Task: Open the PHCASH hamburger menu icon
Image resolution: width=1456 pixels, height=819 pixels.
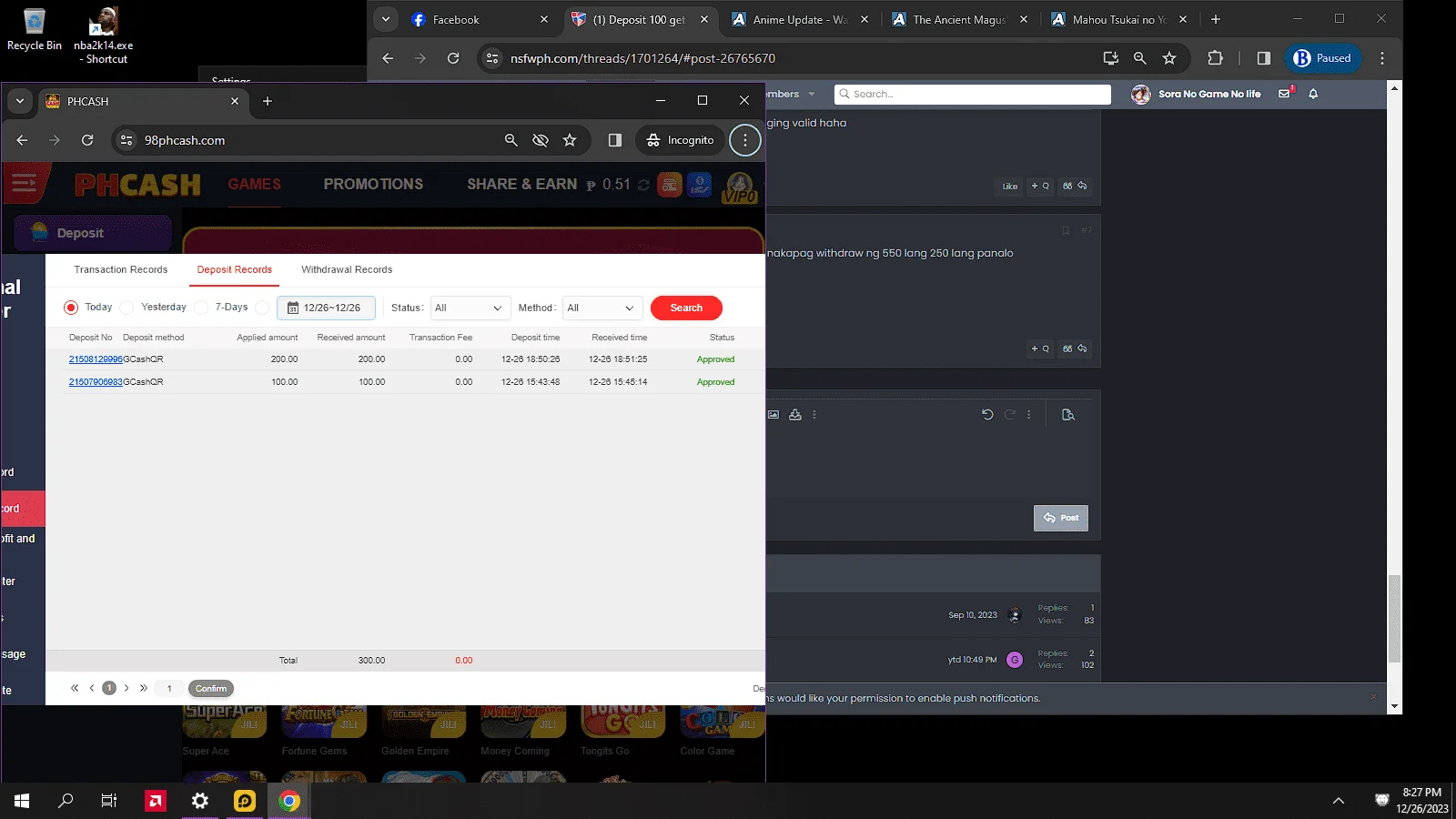Action: pos(25,184)
